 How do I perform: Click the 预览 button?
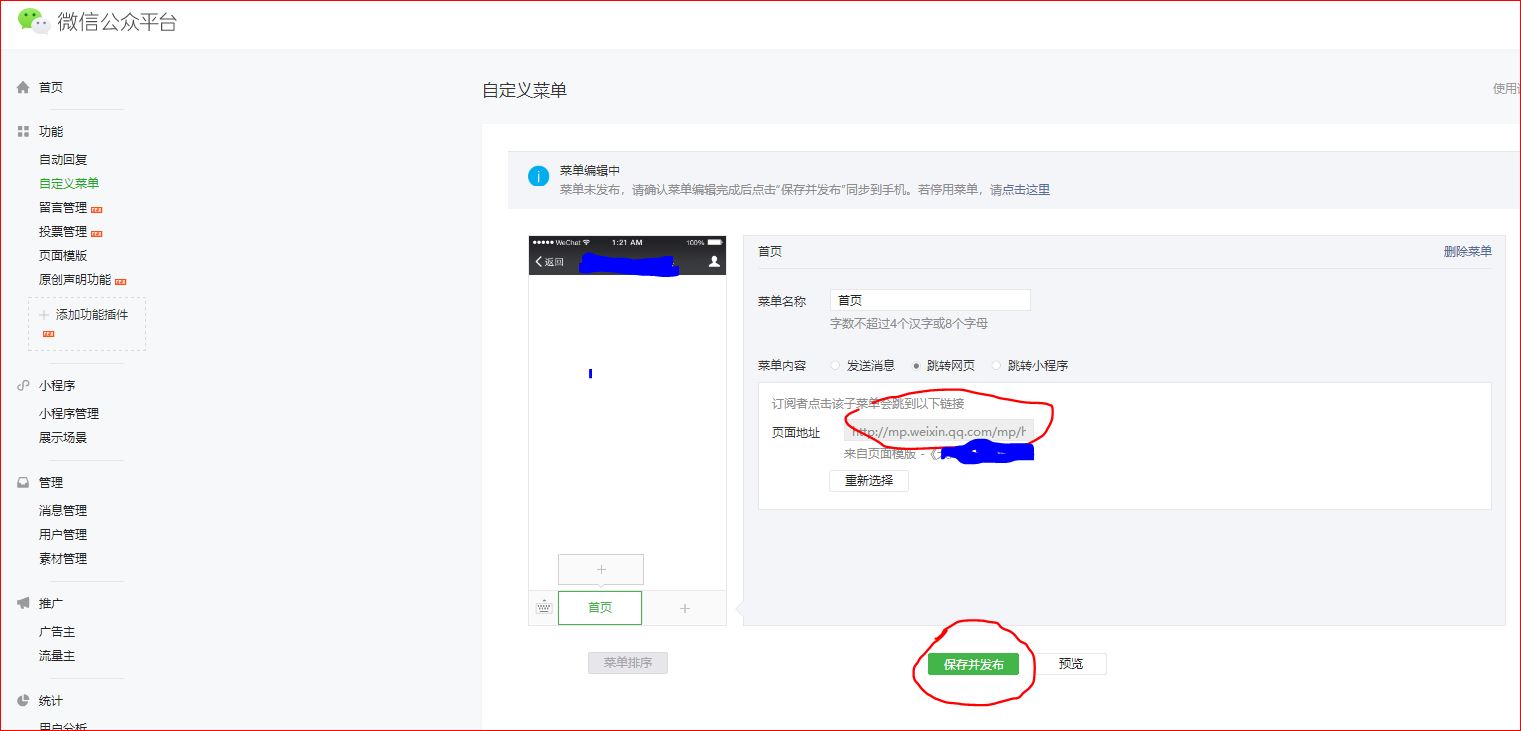tap(1071, 664)
